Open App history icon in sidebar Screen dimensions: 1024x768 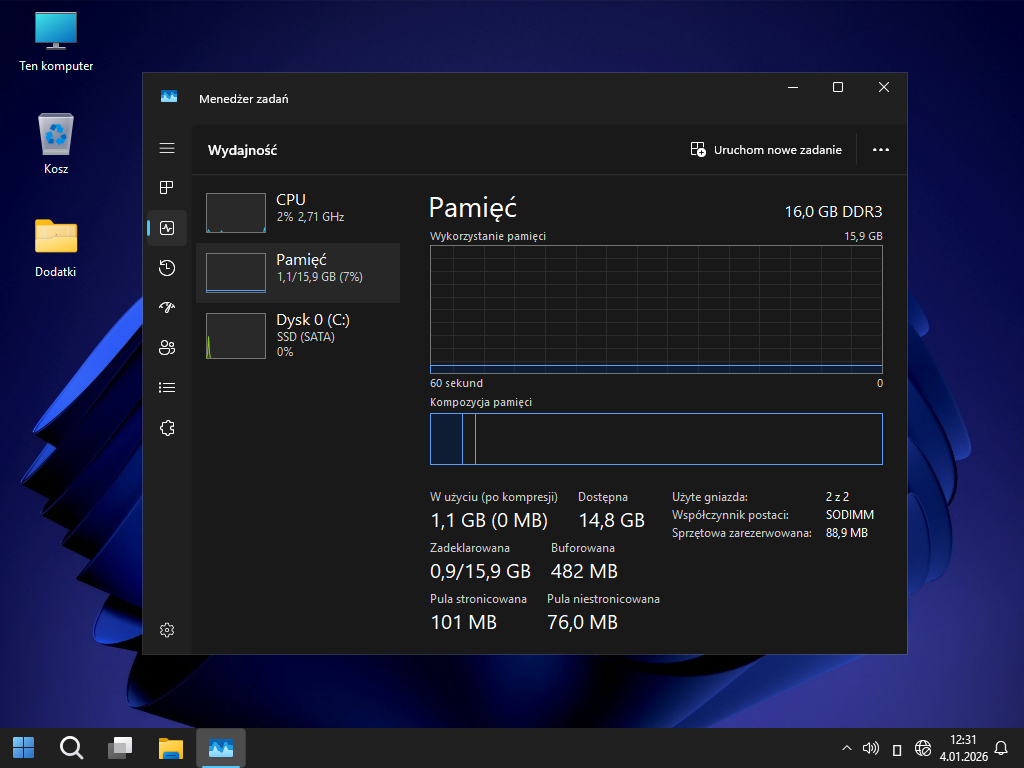(x=167, y=268)
